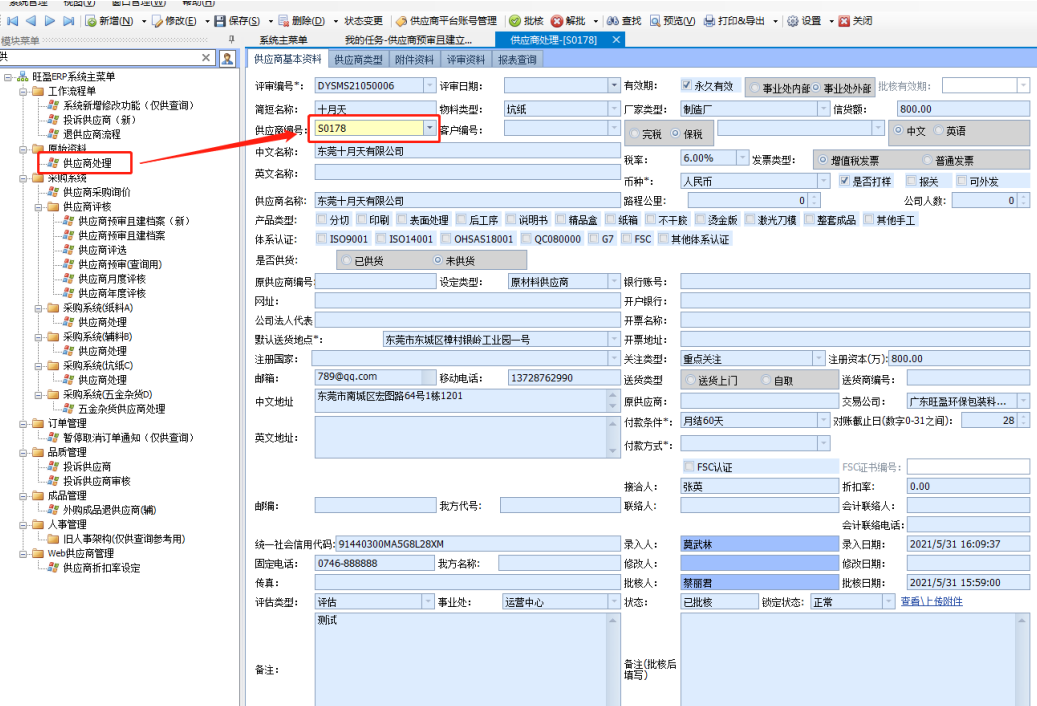The height and width of the screenshot is (706, 1037).
Task: Check the 印刷 product type box
Action: 361,219
